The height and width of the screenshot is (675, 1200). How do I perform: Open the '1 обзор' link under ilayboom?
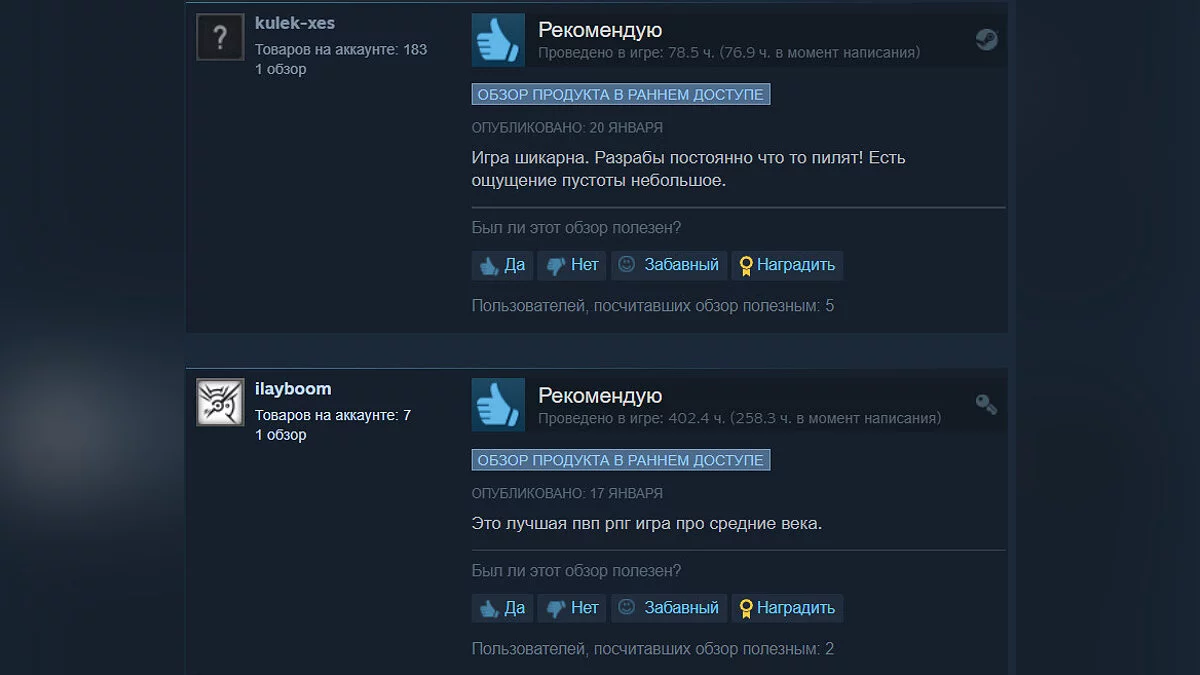(281, 435)
